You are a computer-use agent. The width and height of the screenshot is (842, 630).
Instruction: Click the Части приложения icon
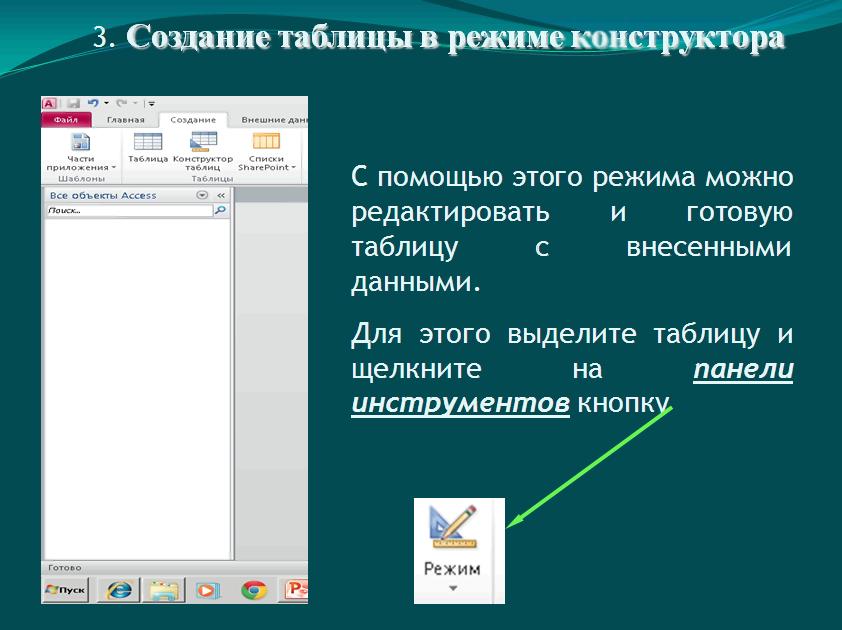[x=80, y=143]
